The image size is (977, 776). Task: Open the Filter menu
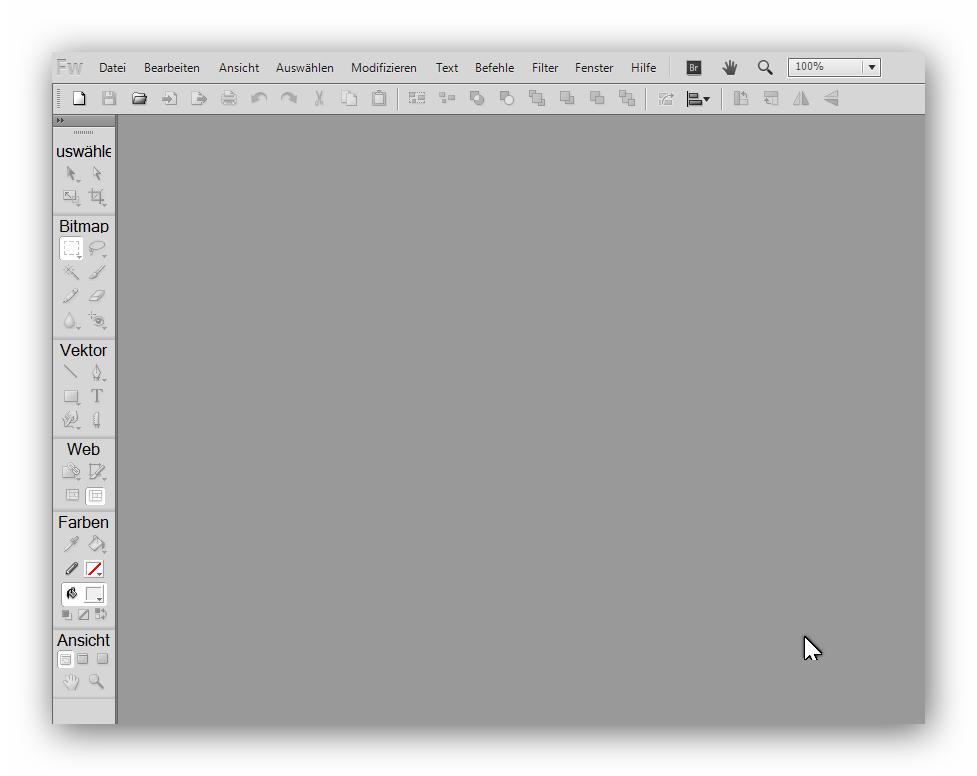[545, 67]
